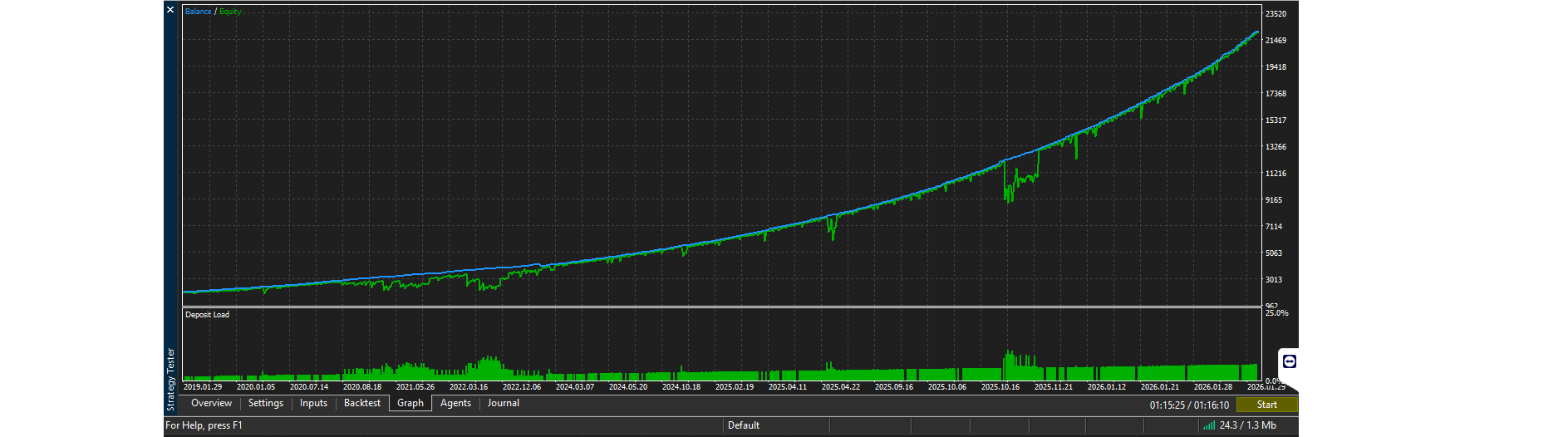The height and width of the screenshot is (437, 1568).
Task: Click the 2026.01.12 date label
Action: 1107,387
